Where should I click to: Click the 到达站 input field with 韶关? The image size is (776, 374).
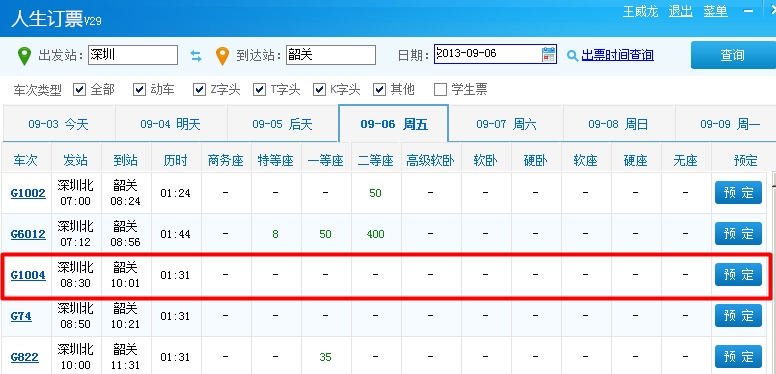[x=331, y=55]
